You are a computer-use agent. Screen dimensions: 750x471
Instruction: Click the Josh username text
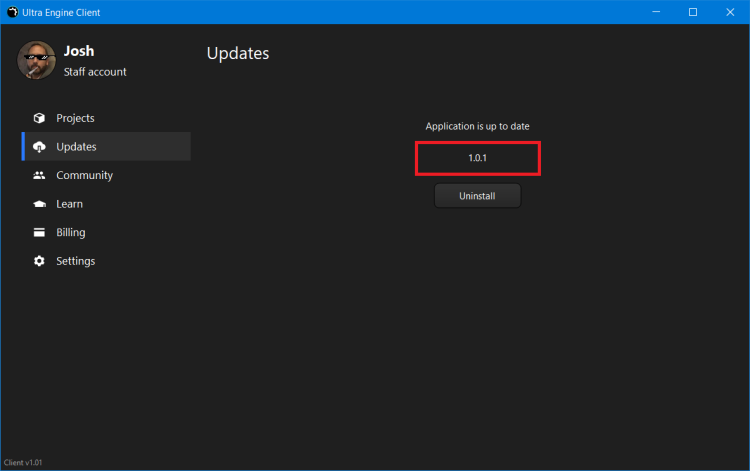click(78, 51)
